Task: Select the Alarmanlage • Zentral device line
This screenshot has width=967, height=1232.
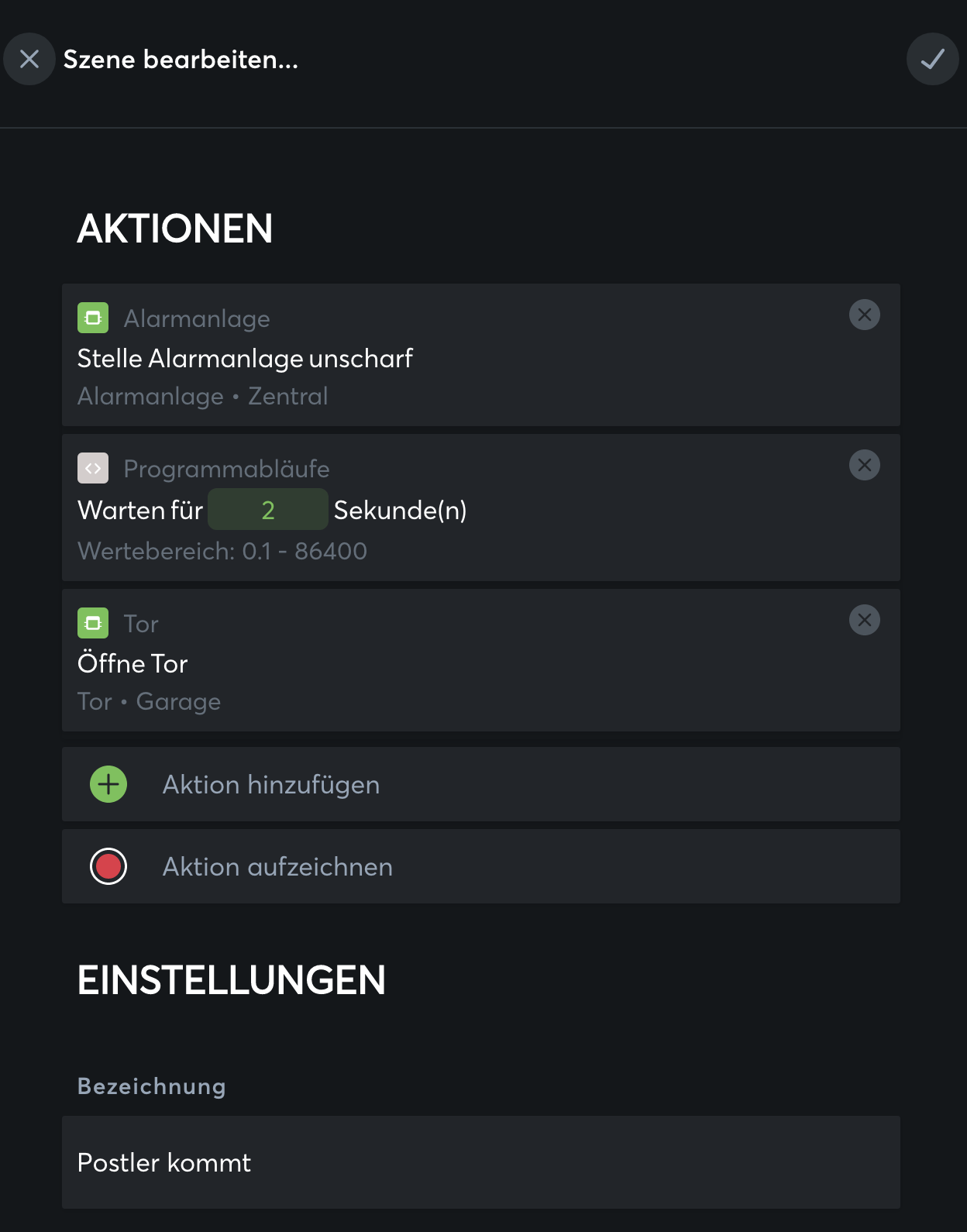Action: [203, 397]
